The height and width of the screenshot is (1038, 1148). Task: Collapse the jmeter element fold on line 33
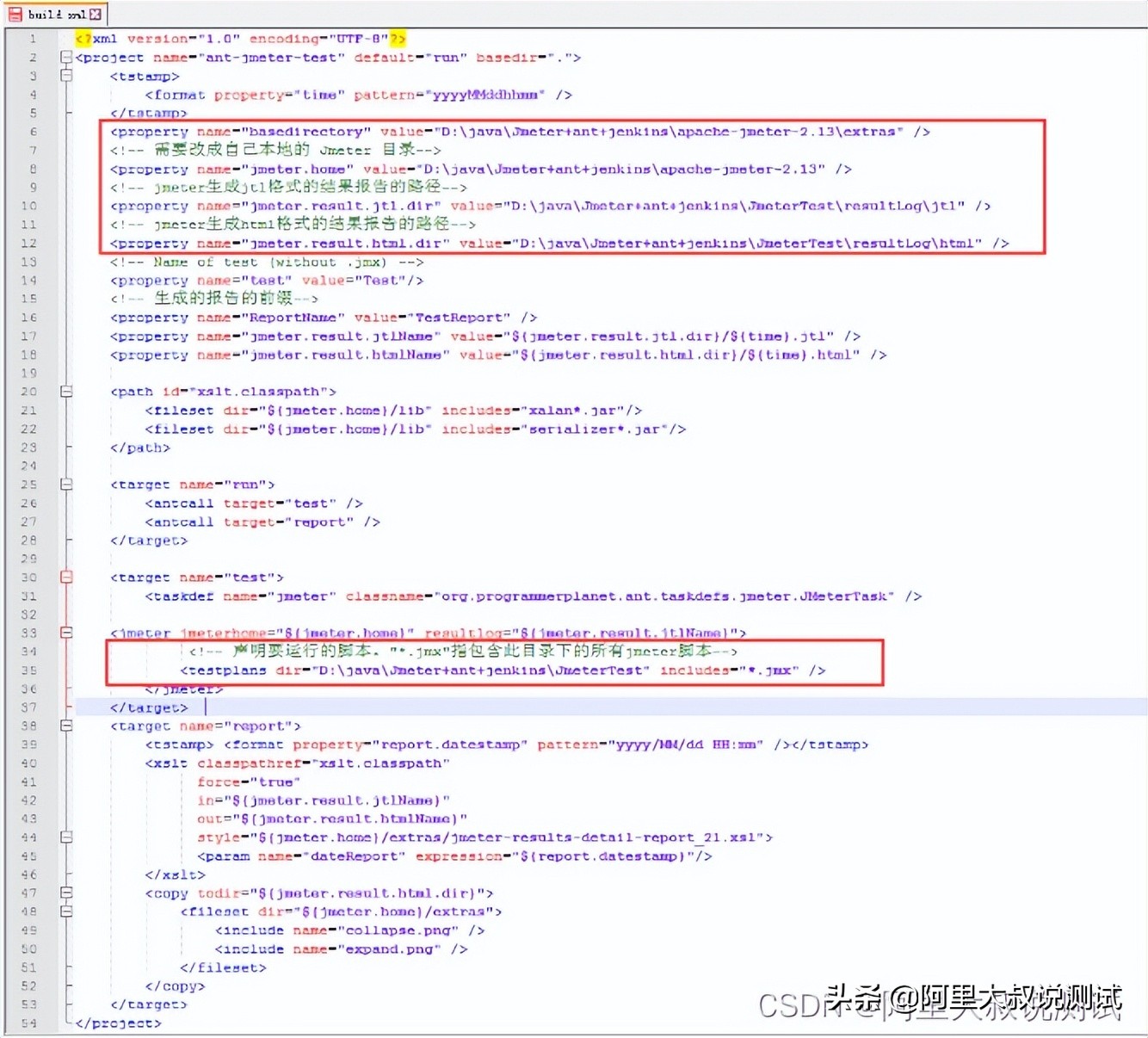click(x=66, y=633)
